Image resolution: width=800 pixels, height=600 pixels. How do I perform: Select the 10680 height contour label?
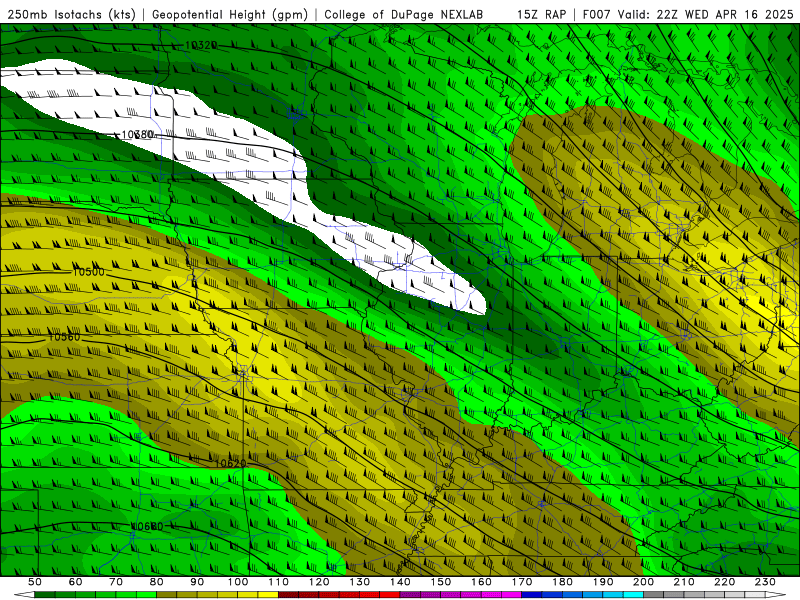(x=147, y=526)
